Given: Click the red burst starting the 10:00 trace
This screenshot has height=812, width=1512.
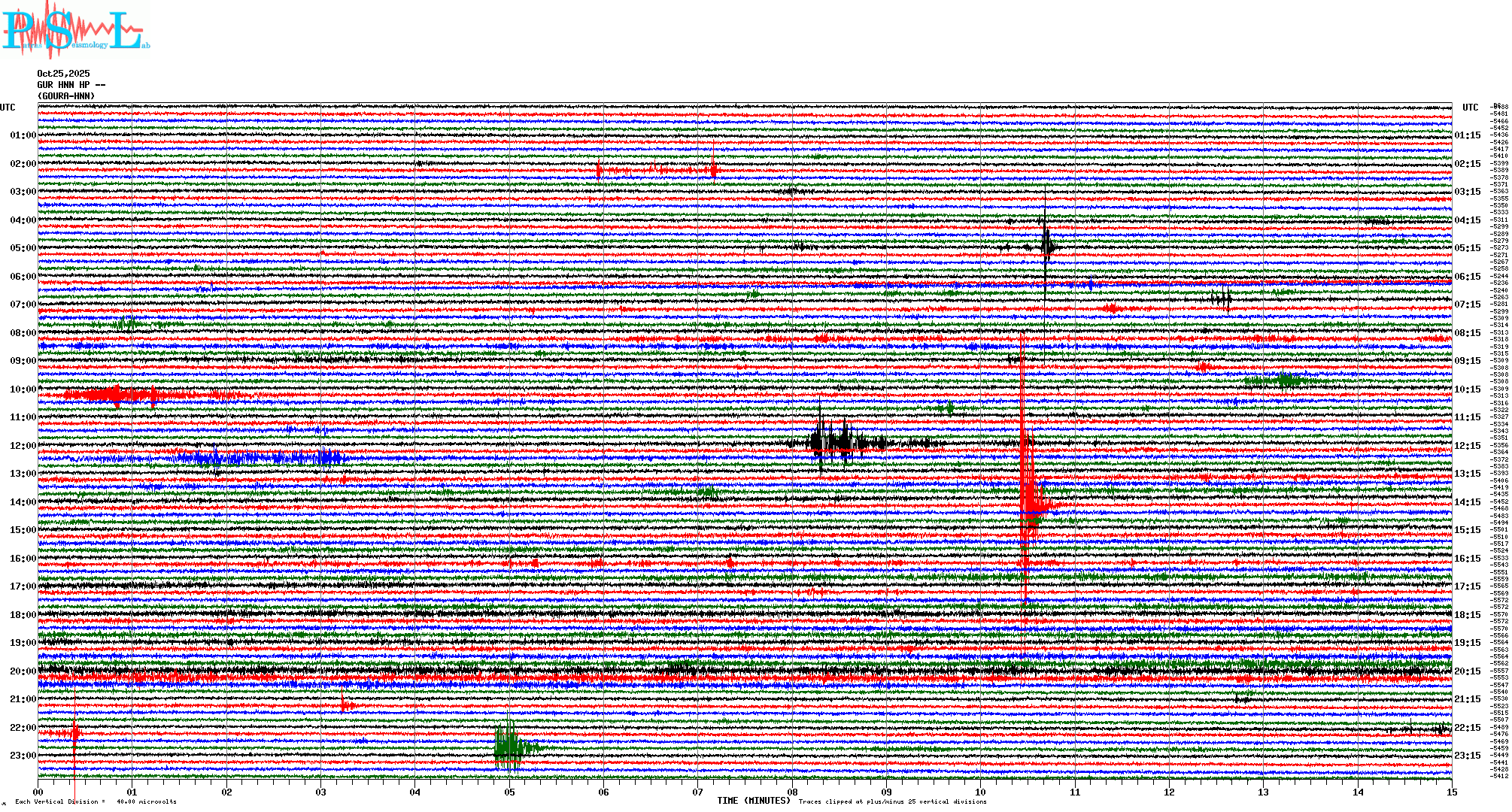Looking at the screenshot, I should [x=113, y=395].
